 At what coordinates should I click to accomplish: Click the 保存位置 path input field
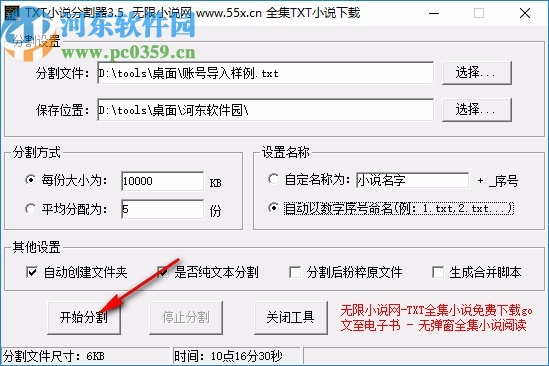pyautogui.click(x=265, y=110)
